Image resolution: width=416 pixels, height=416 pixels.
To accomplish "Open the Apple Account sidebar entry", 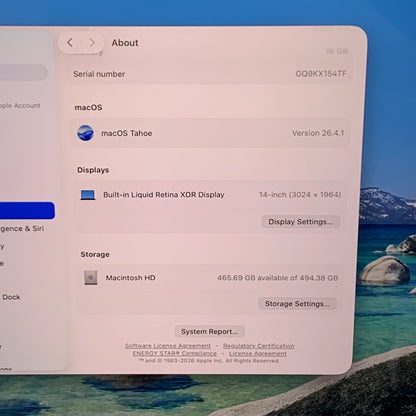I will tap(20, 106).
